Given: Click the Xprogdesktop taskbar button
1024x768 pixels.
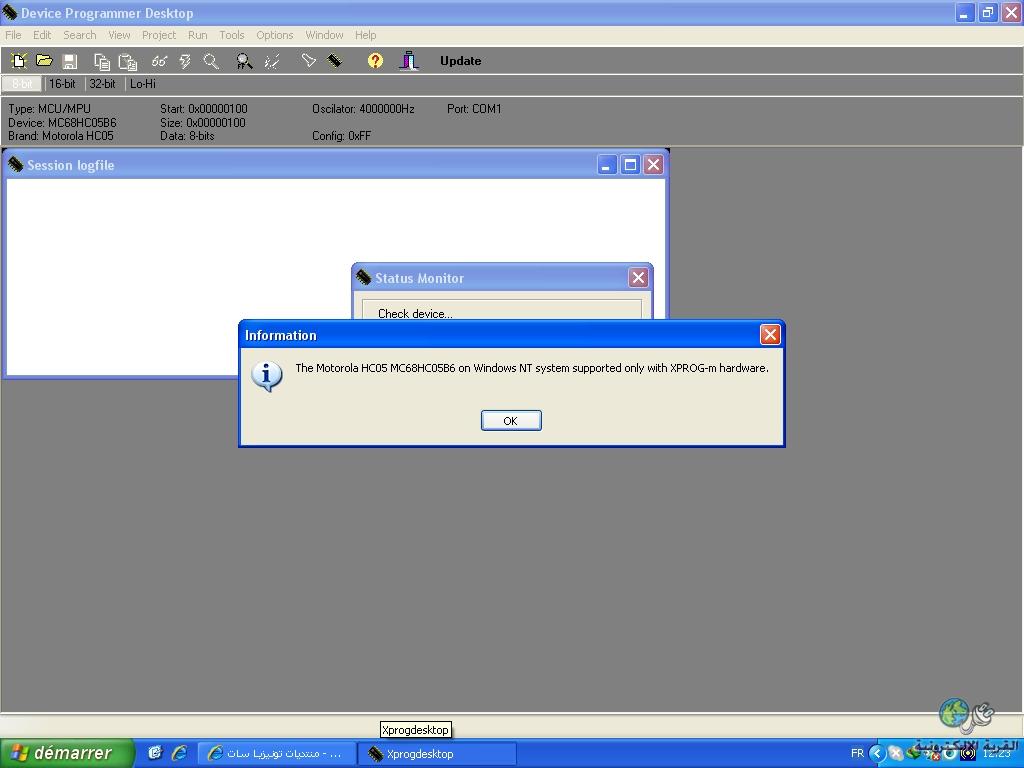Looking at the screenshot, I should 438,754.
